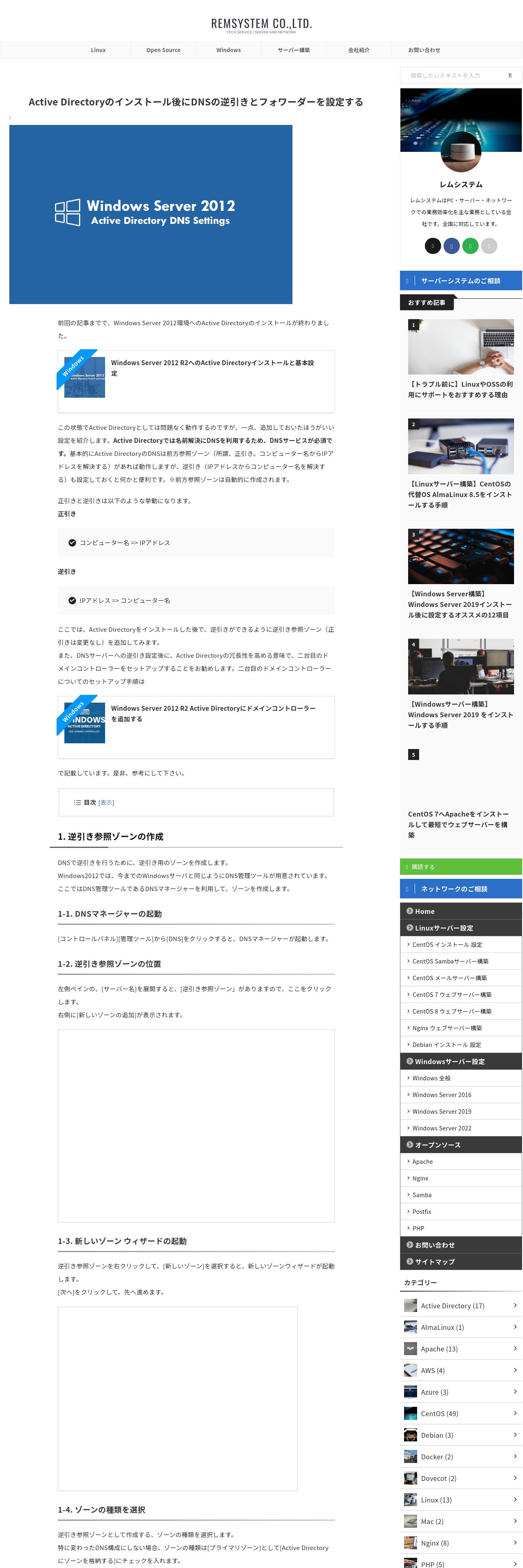The image size is (523, 1568).
Task: Click the Linux category thumbnail icon
Action: click(x=410, y=1500)
